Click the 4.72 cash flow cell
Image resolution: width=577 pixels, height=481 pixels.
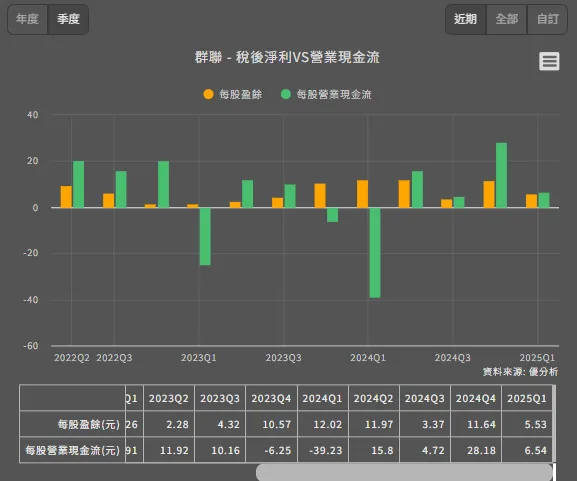(x=425, y=450)
